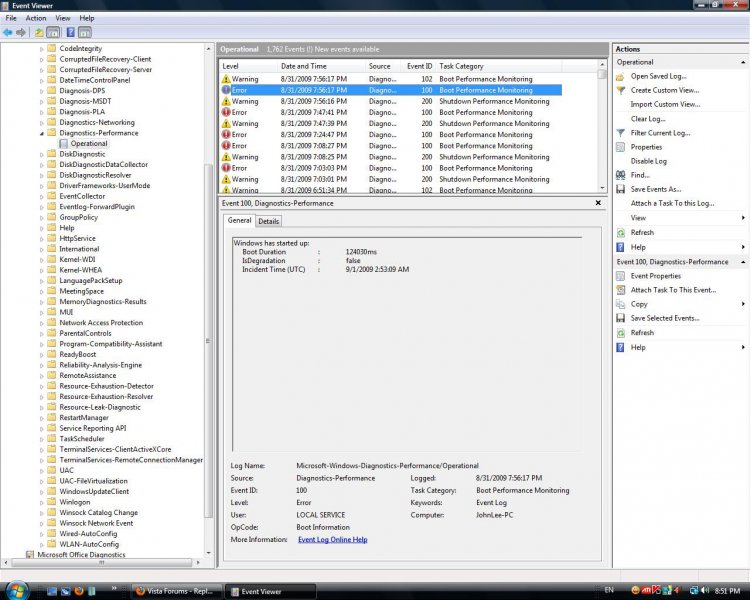The width and height of the screenshot is (750, 600).
Task: Open the Action menu
Action: pyautogui.click(x=36, y=18)
